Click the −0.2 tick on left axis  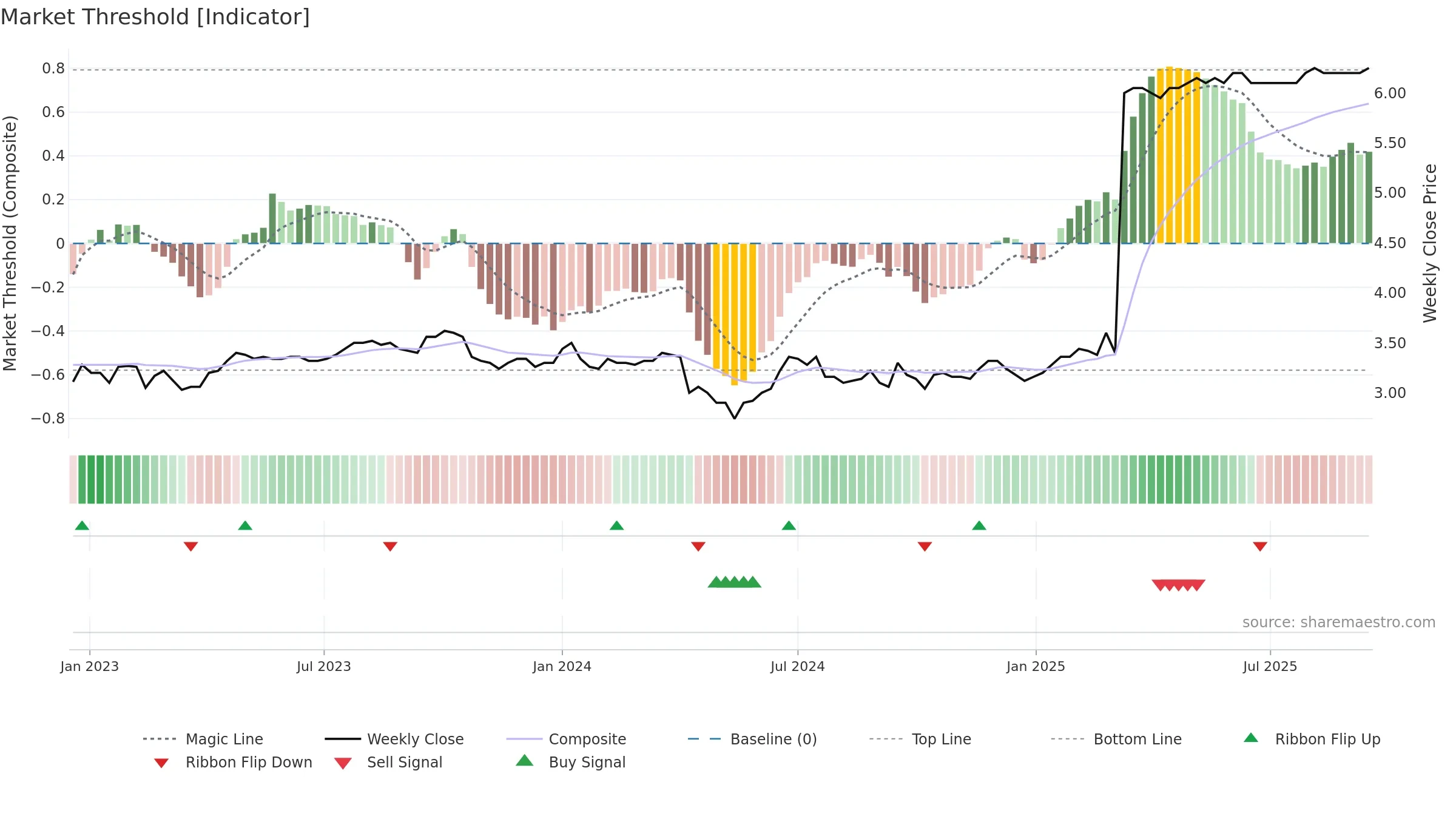pyautogui.click(x=48, y=287)
